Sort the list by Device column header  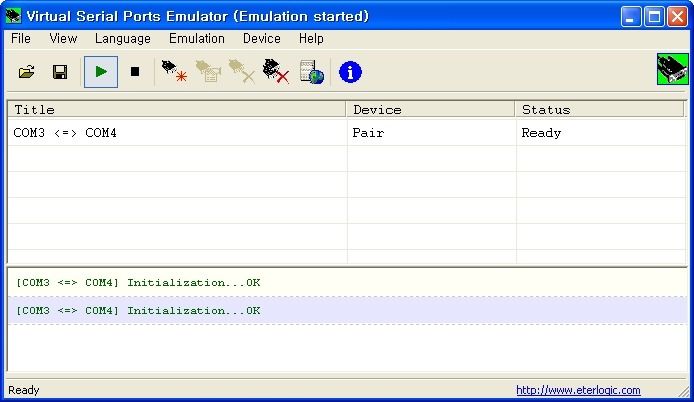tap(430, 109)
